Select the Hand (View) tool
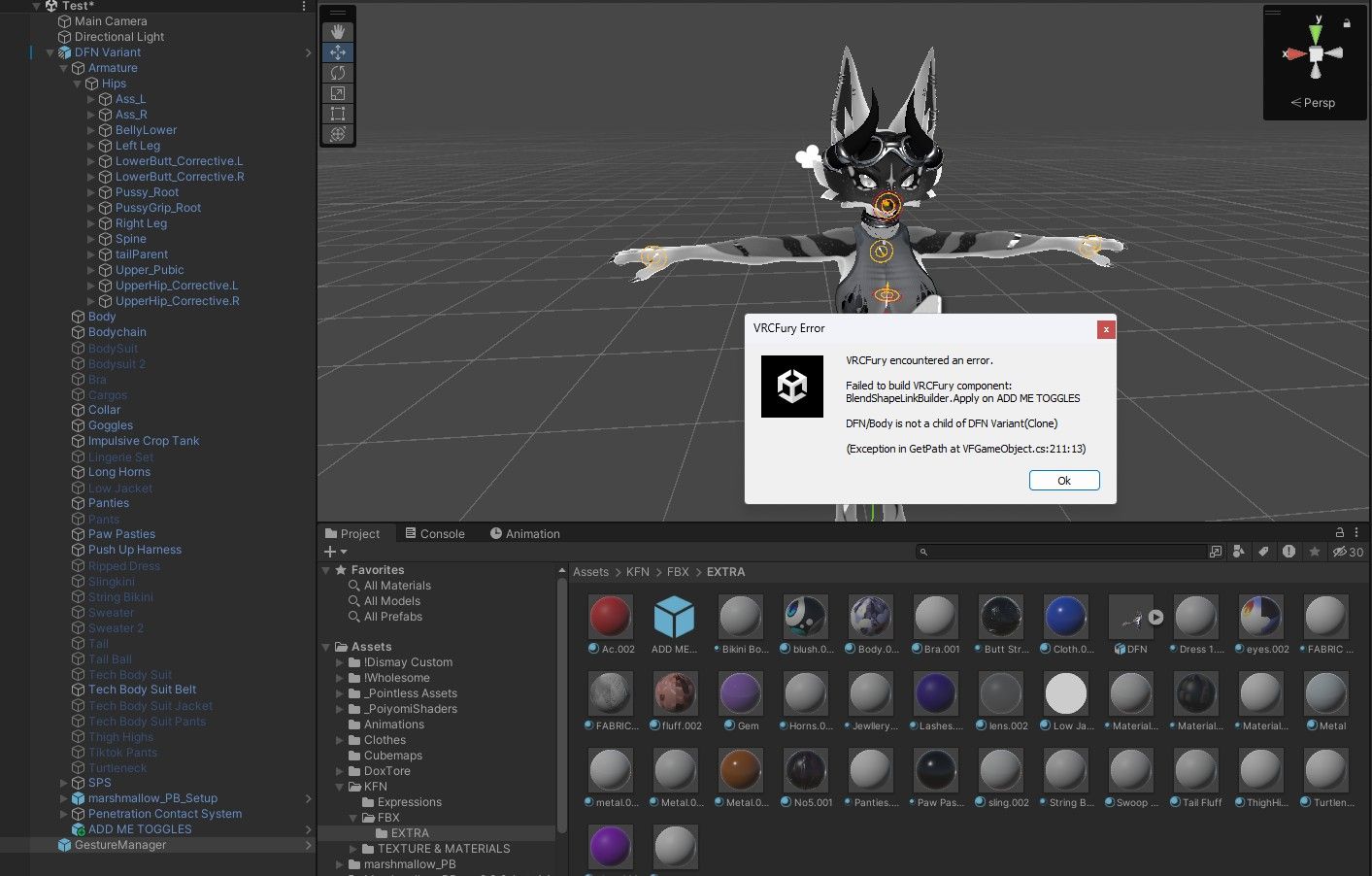Viewport: 1372px width, 876px height. [338, 32]
